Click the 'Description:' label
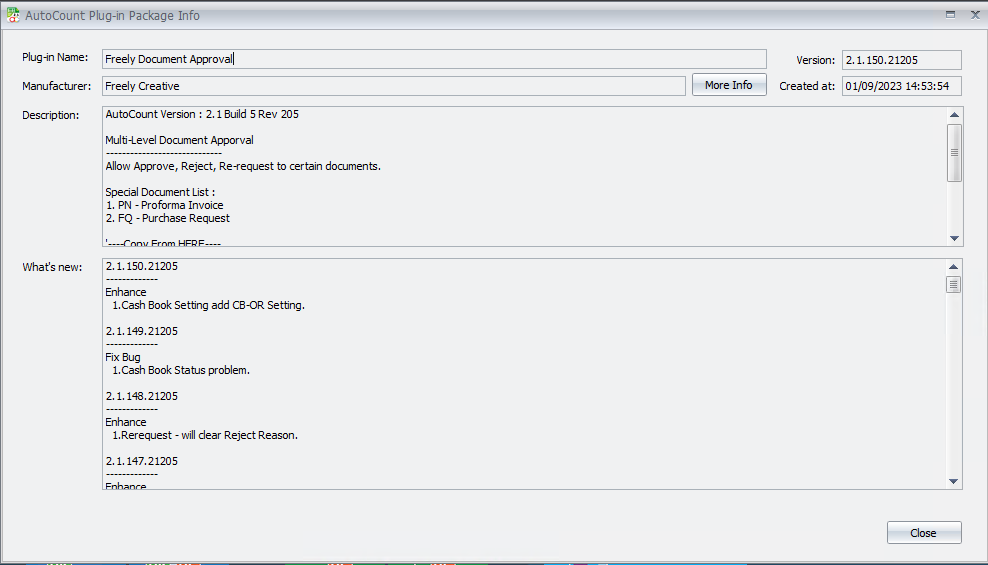The width and height of the screenshot is (988, 565). 50,115
